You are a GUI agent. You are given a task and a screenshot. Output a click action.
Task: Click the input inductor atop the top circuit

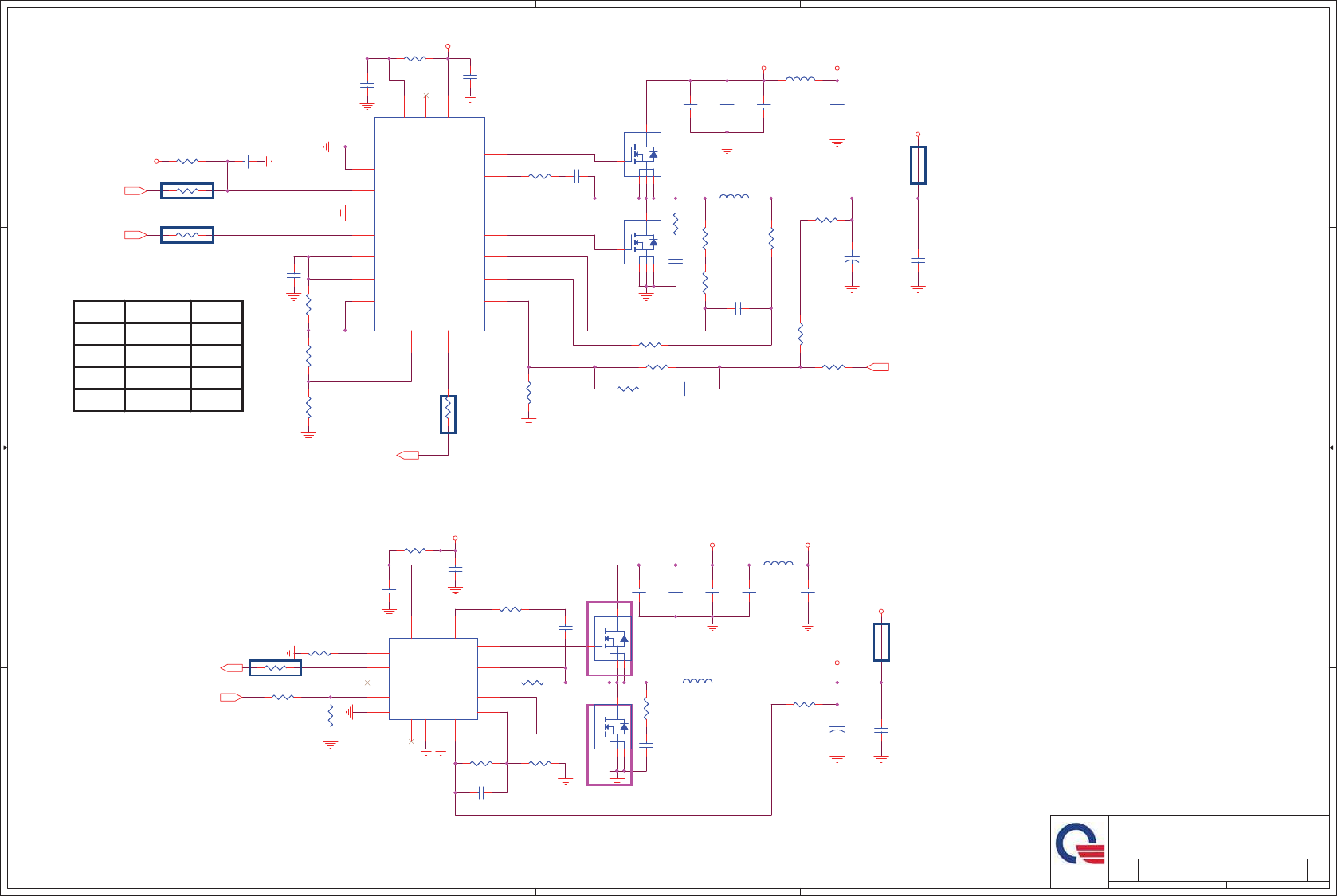click(x=800, y=79)
